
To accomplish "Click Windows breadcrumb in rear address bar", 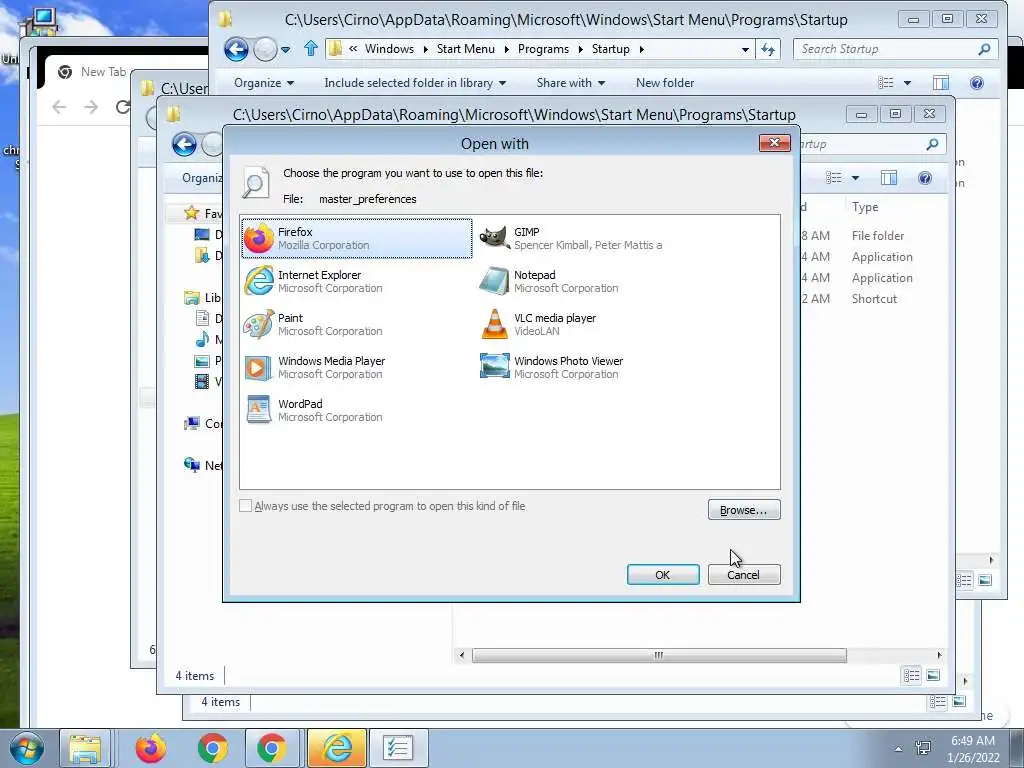I will [389, 49].
